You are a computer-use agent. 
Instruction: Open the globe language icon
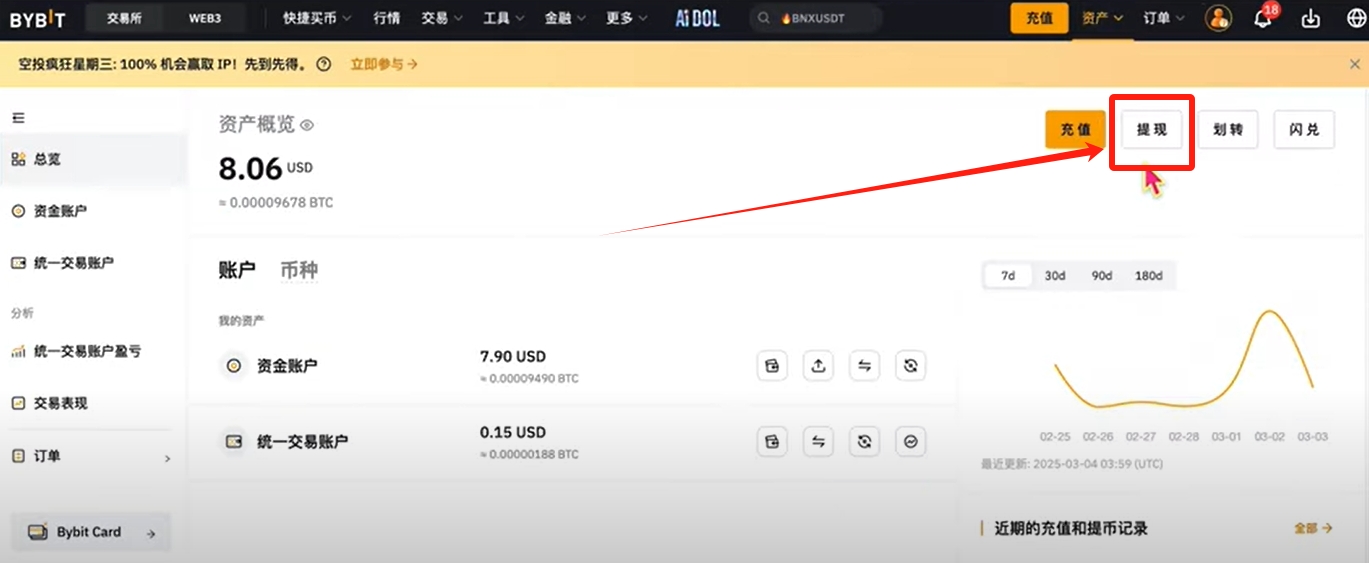tap(1356, 18)
